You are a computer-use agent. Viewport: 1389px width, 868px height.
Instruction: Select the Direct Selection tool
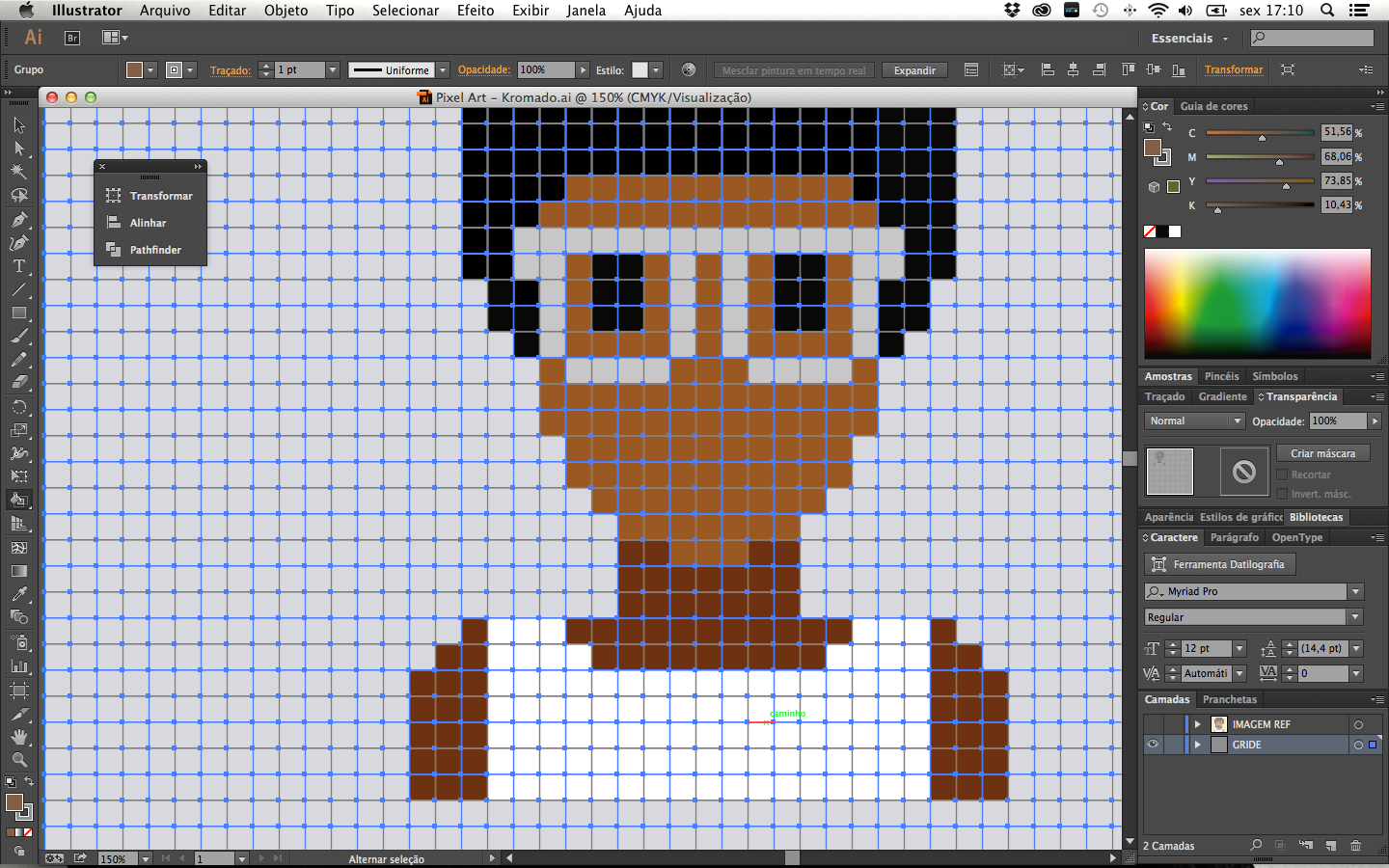(x=19, y=149)
